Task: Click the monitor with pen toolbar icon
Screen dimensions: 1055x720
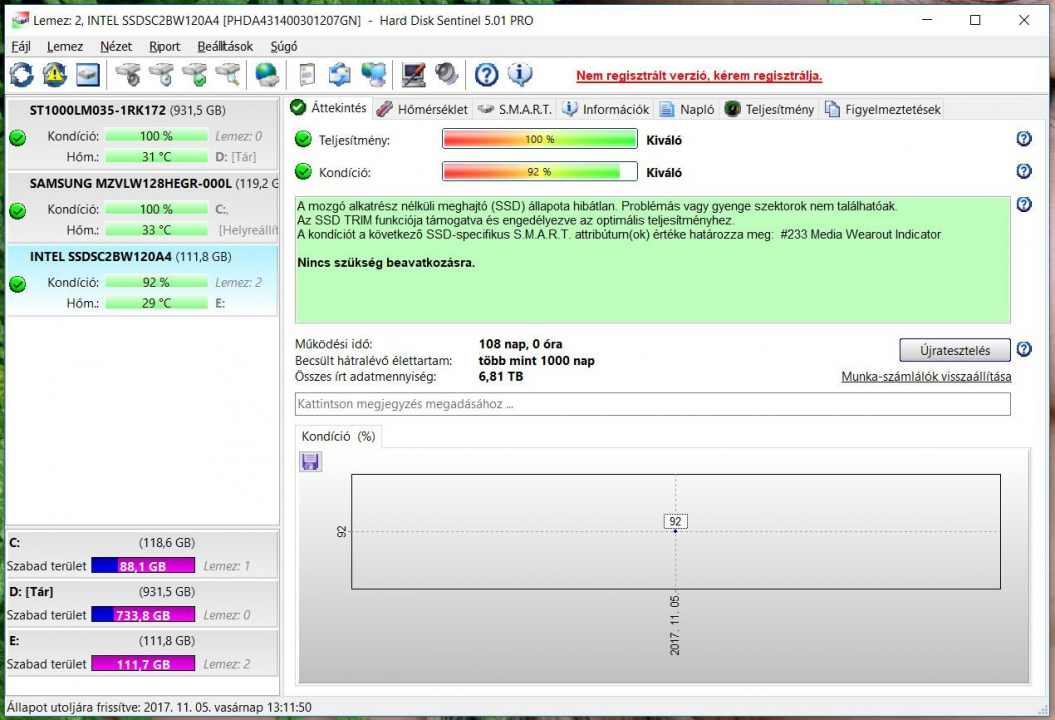Action: point(413,75)
